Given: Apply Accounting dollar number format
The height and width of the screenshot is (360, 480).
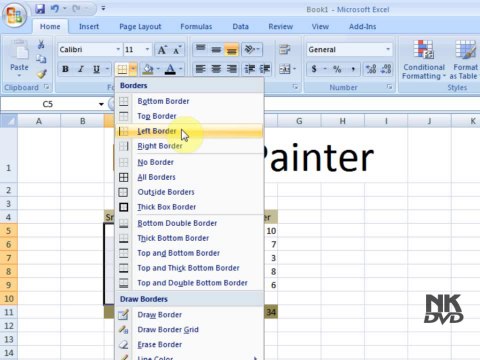Looking at the screenshot, I should [x=314, y=69].
